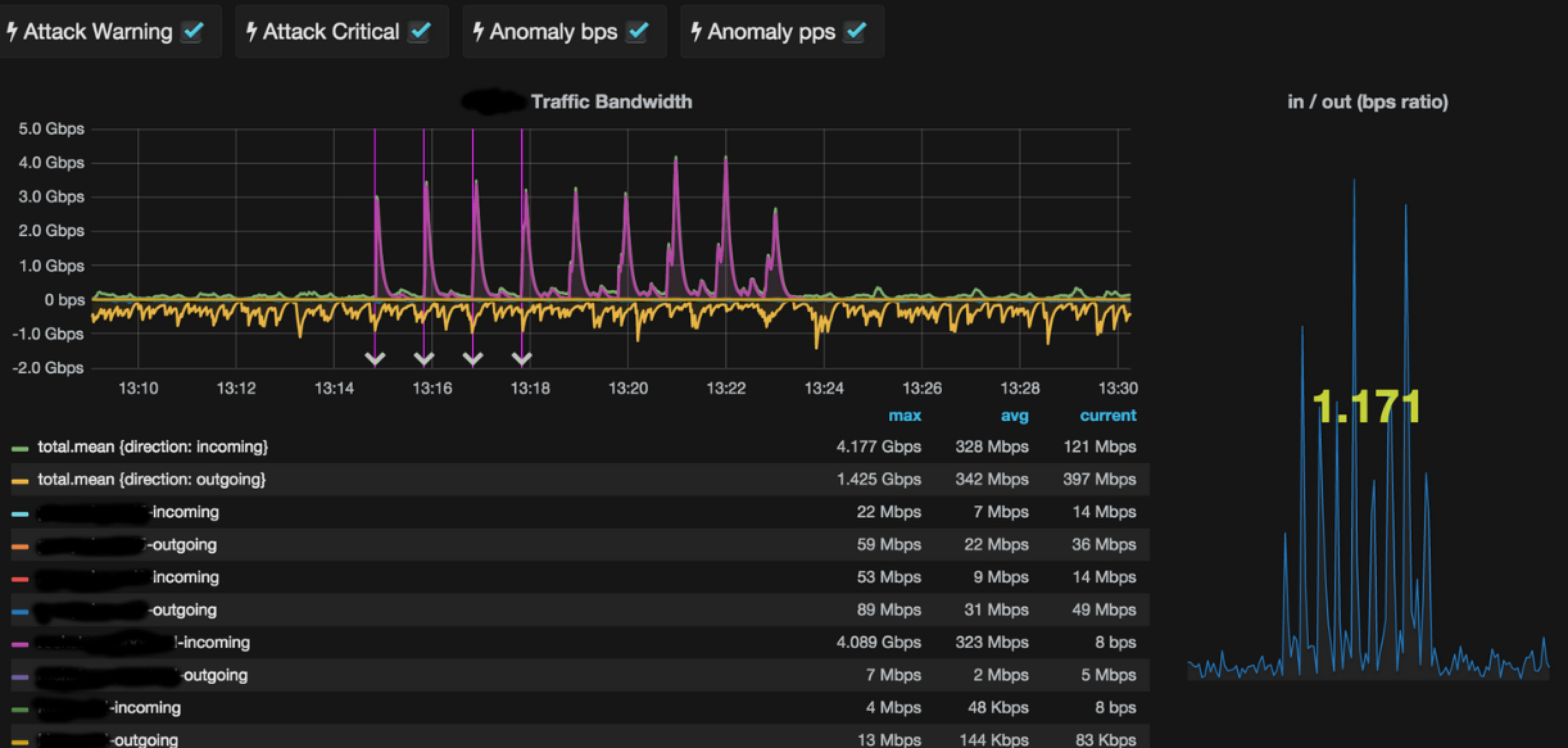This screenshot has height=748, width=1568.
Task: Click the annotation marker near 13:17
Action: [x=473, y=359]
